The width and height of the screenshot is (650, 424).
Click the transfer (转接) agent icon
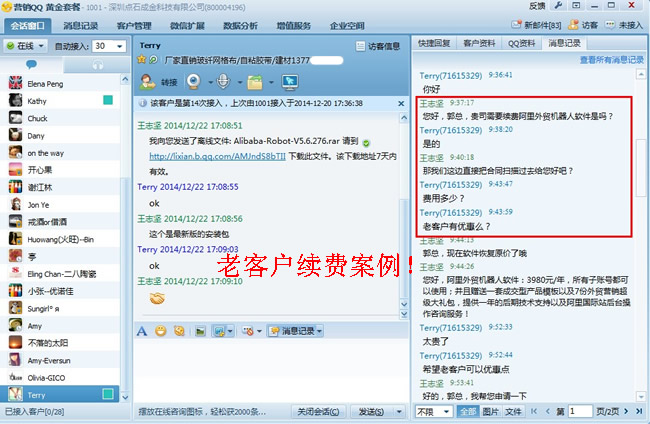click(x=147, y=82)
